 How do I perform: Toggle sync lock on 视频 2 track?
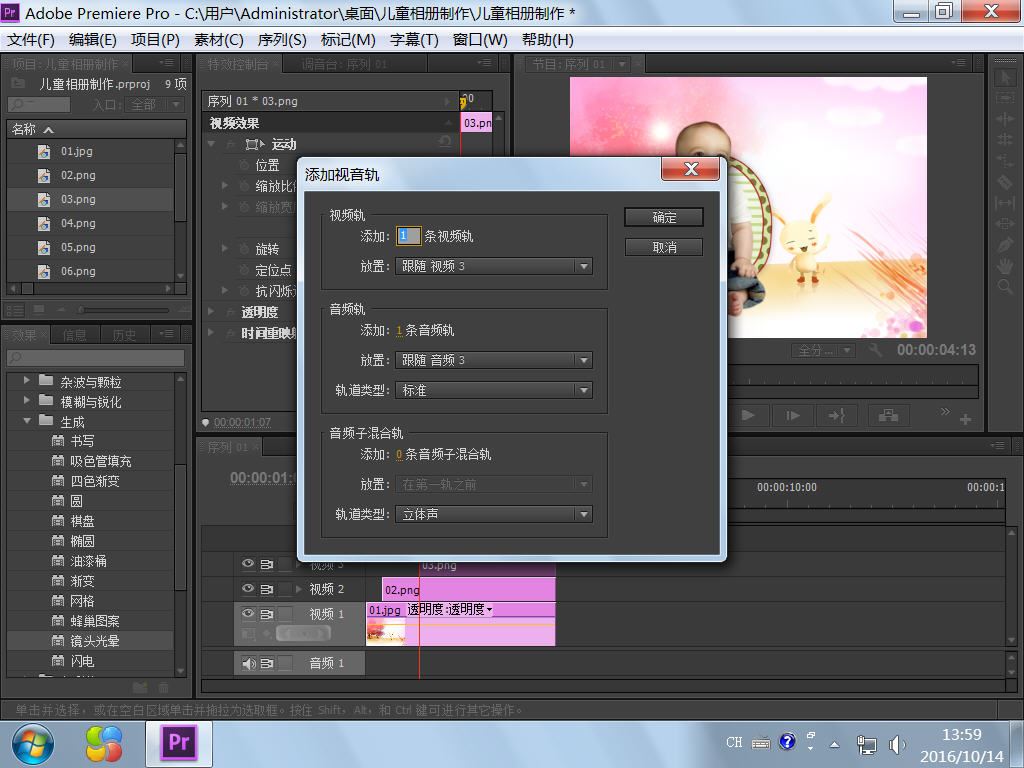tap(266, 588)
